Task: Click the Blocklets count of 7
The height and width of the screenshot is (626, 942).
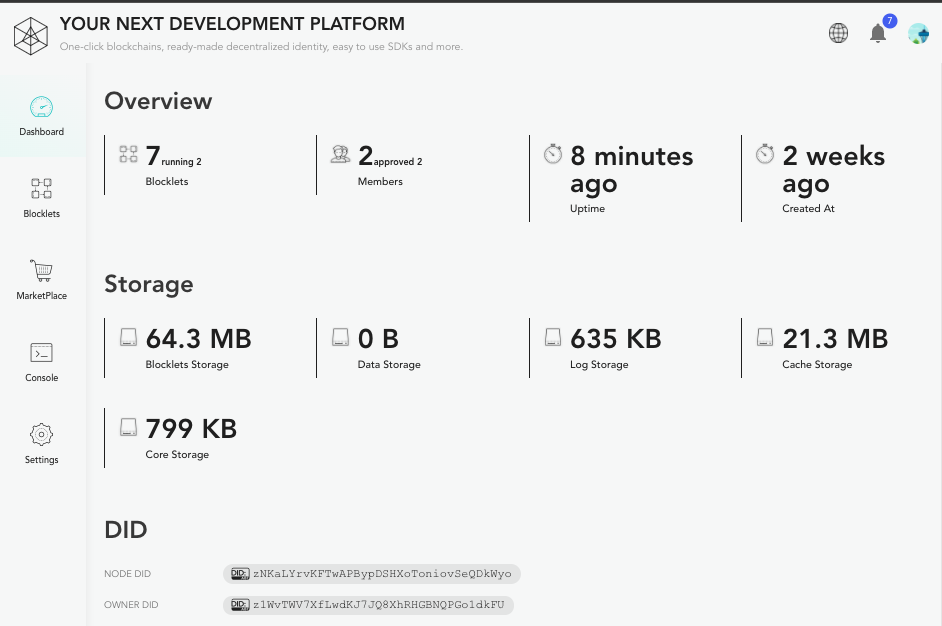Action: [153, 156]
